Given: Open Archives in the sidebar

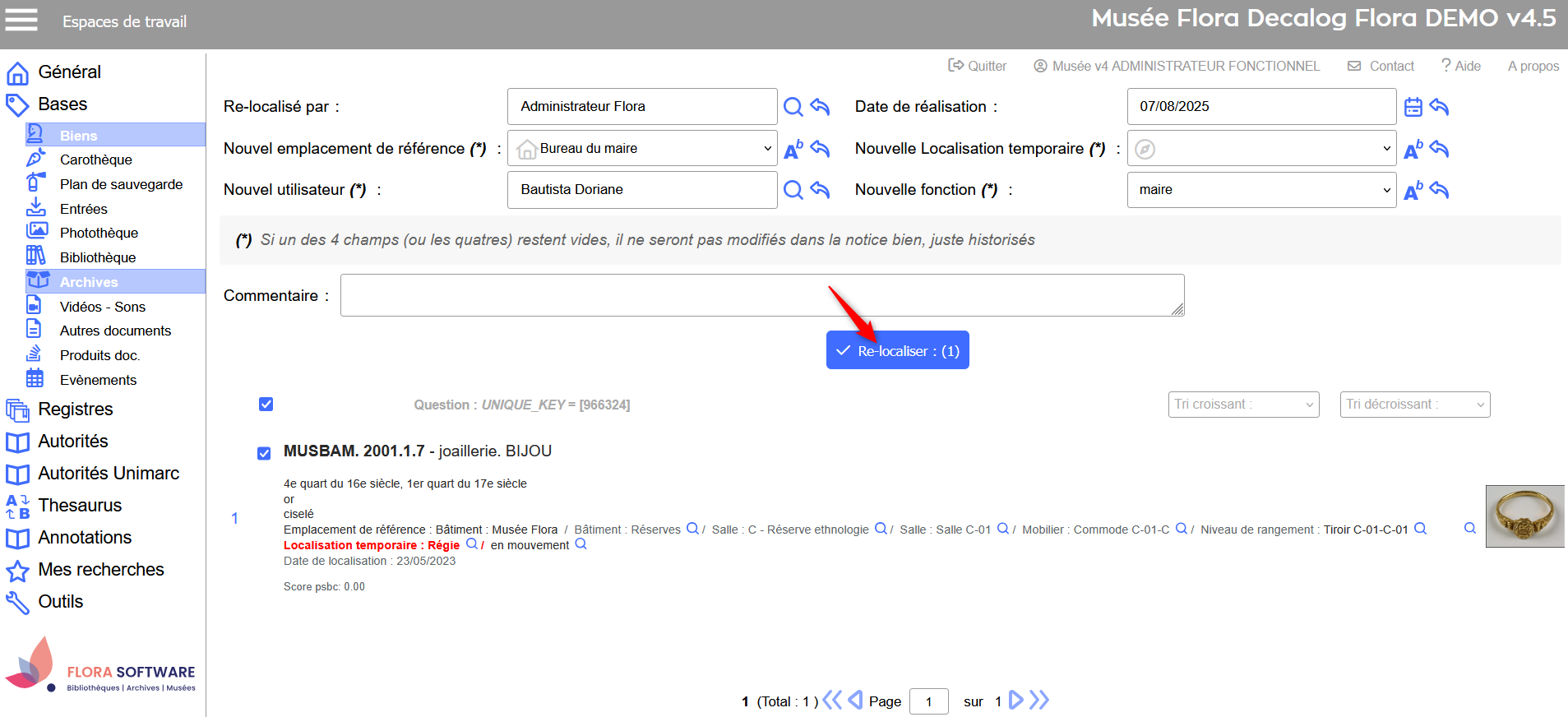Looking at the screenshot, I should point(89,282).
